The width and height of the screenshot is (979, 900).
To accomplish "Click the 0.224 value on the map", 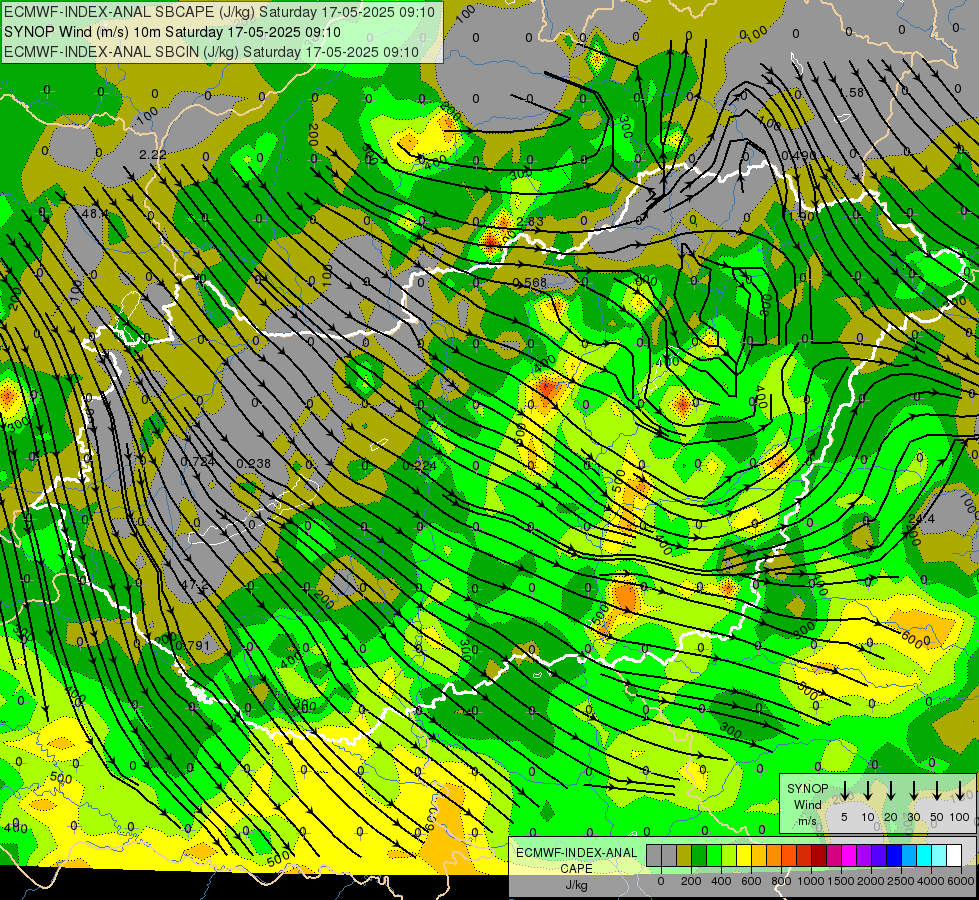I will pyautogui.click(x=420, y=465).
